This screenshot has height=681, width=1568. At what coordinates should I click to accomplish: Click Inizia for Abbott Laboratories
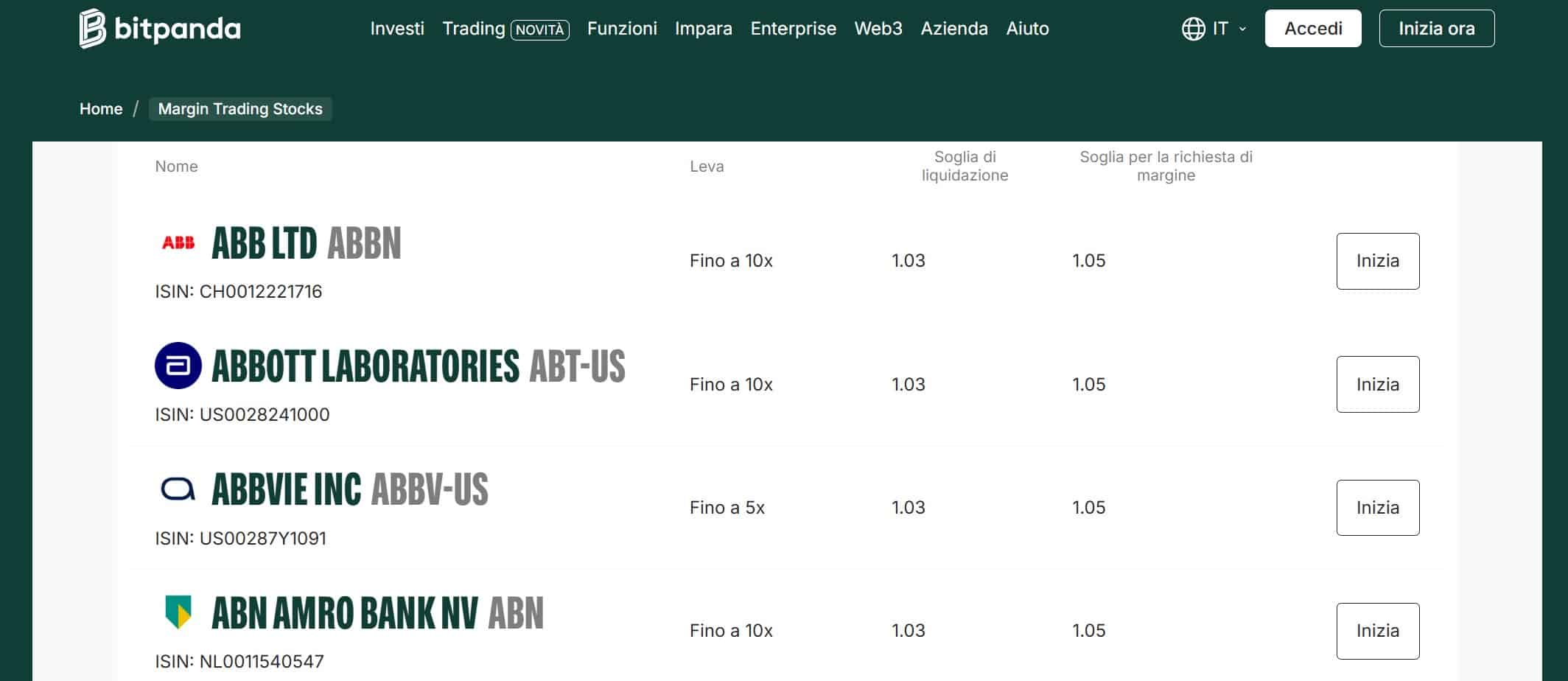coord(1378,384)
